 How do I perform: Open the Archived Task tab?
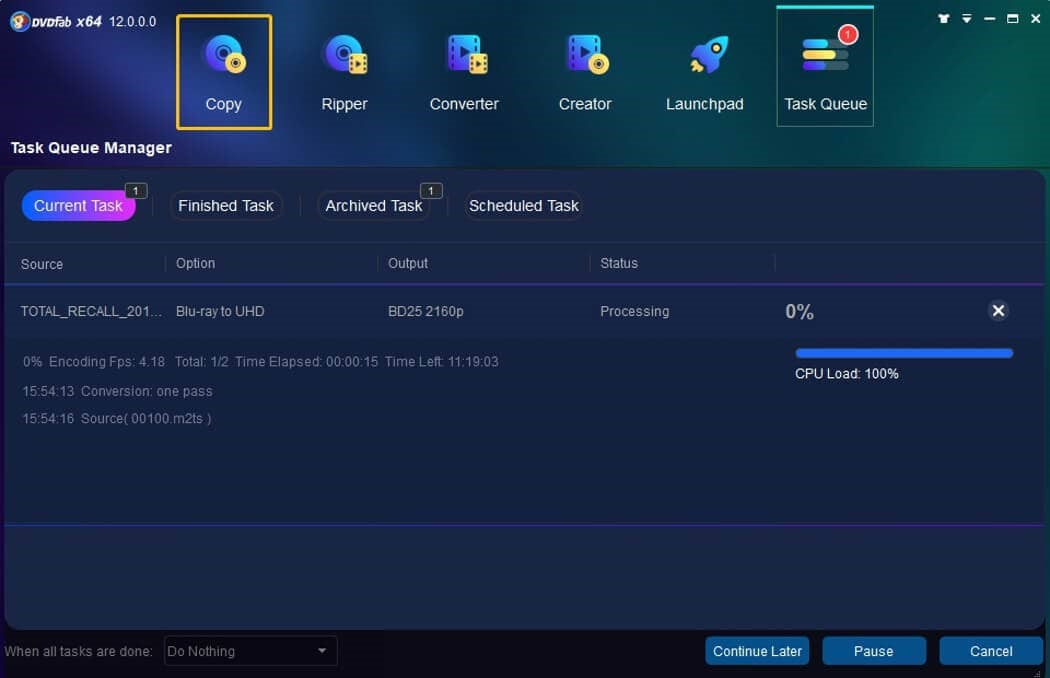pyautogui.click(x=374, y=206)
